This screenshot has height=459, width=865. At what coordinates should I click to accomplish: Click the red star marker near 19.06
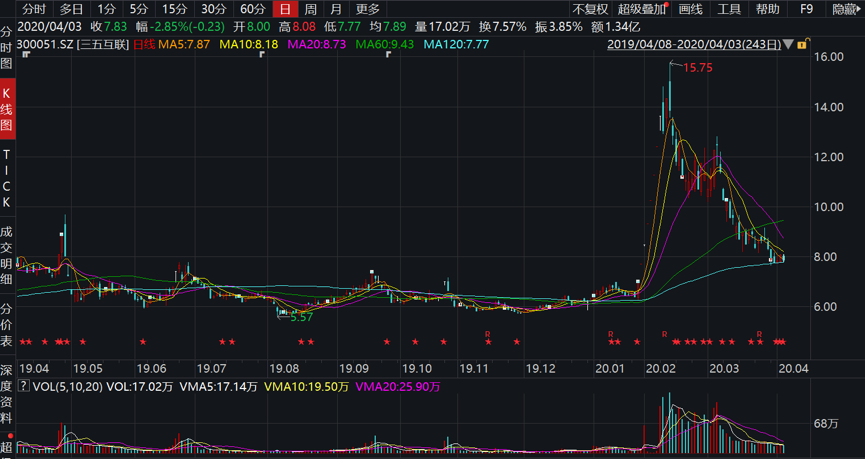[143, 342]
